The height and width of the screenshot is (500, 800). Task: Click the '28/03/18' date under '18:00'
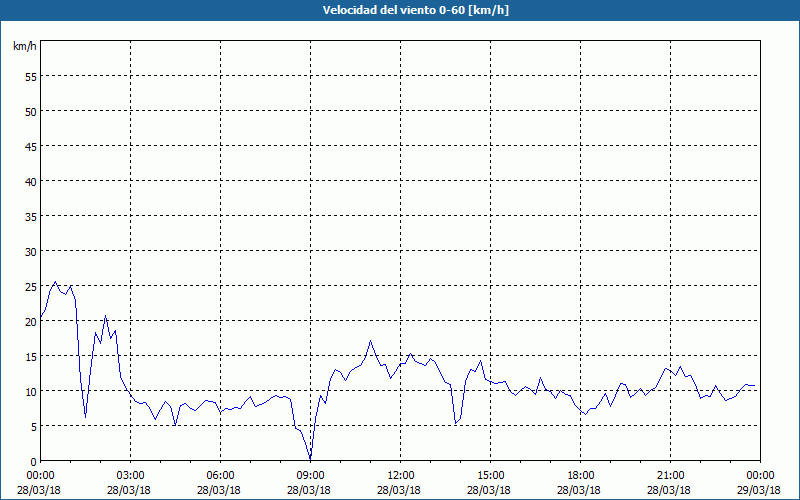(x=579, y=490)
